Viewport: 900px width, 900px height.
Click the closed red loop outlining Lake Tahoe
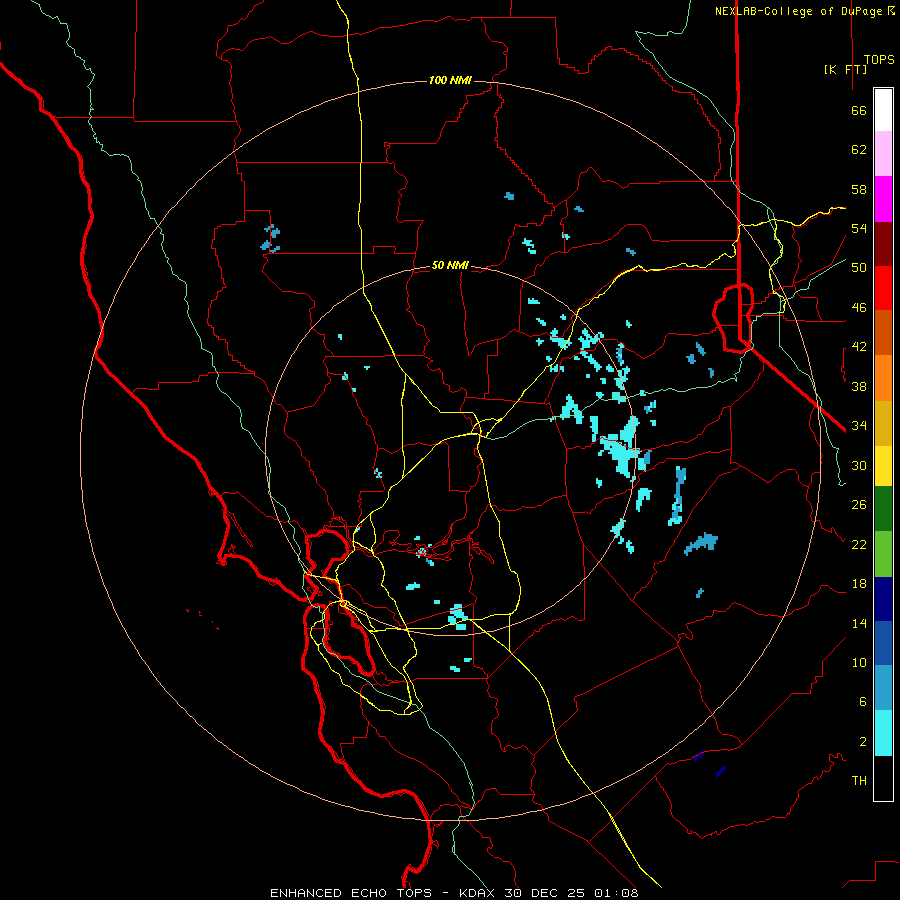pyautogui.click(x=733, y=317)
